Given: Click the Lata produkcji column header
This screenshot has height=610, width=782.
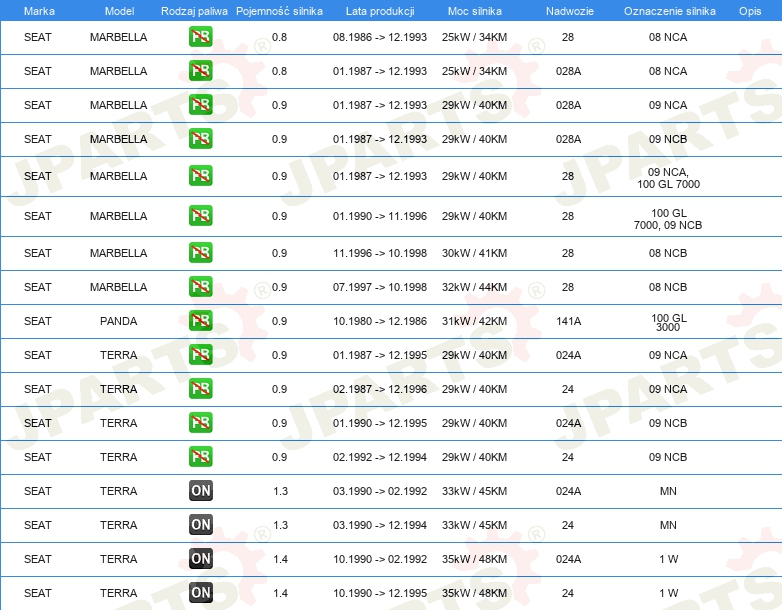Looking at the screenshot, I should (x=380, y=11).
